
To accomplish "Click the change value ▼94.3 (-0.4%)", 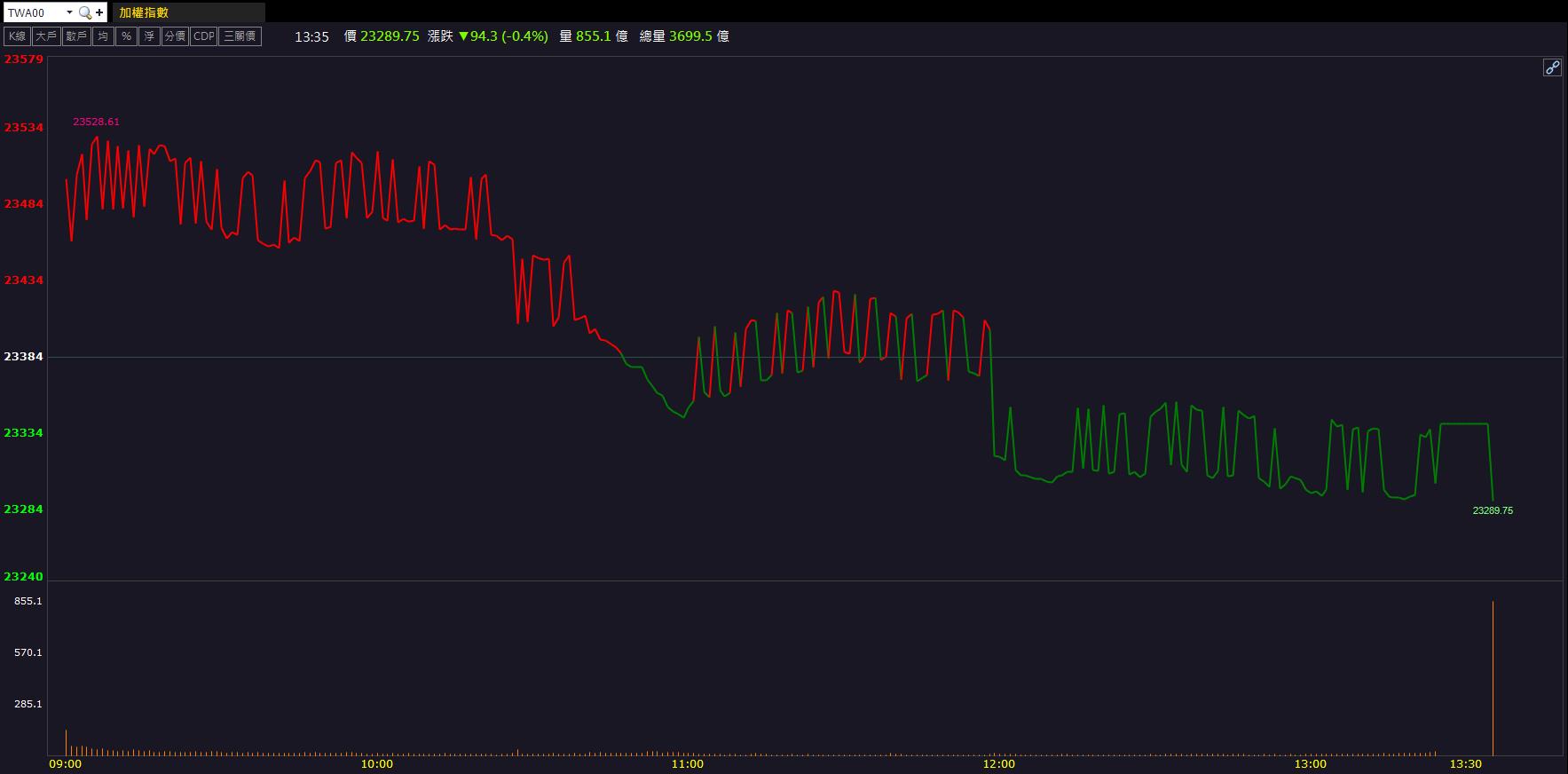I will [503, 36].
